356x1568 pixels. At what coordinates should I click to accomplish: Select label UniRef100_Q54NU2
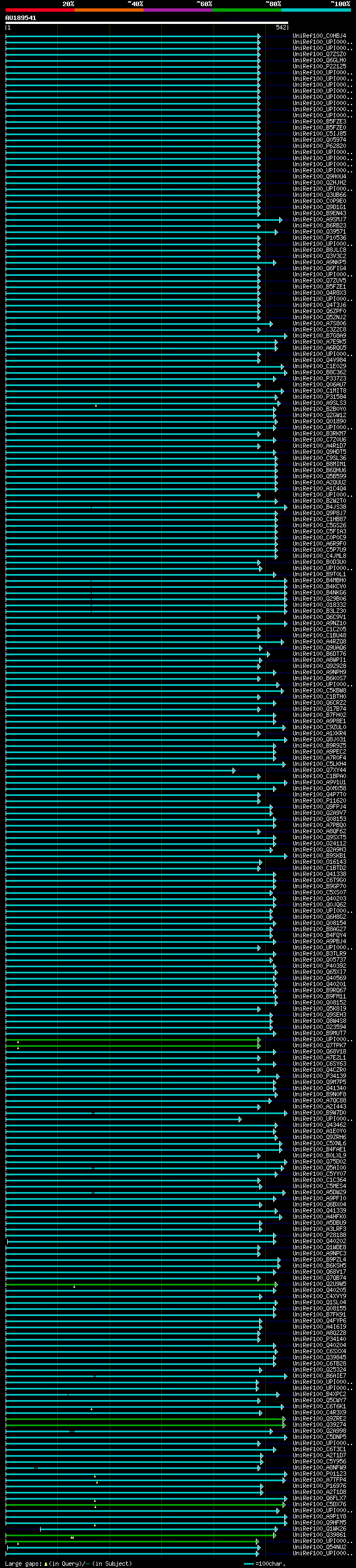pos(319,1547)
